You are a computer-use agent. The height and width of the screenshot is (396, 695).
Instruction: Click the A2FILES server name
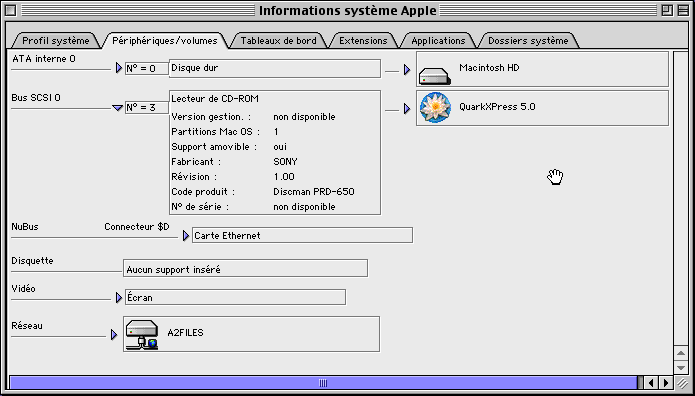(185, 333)
